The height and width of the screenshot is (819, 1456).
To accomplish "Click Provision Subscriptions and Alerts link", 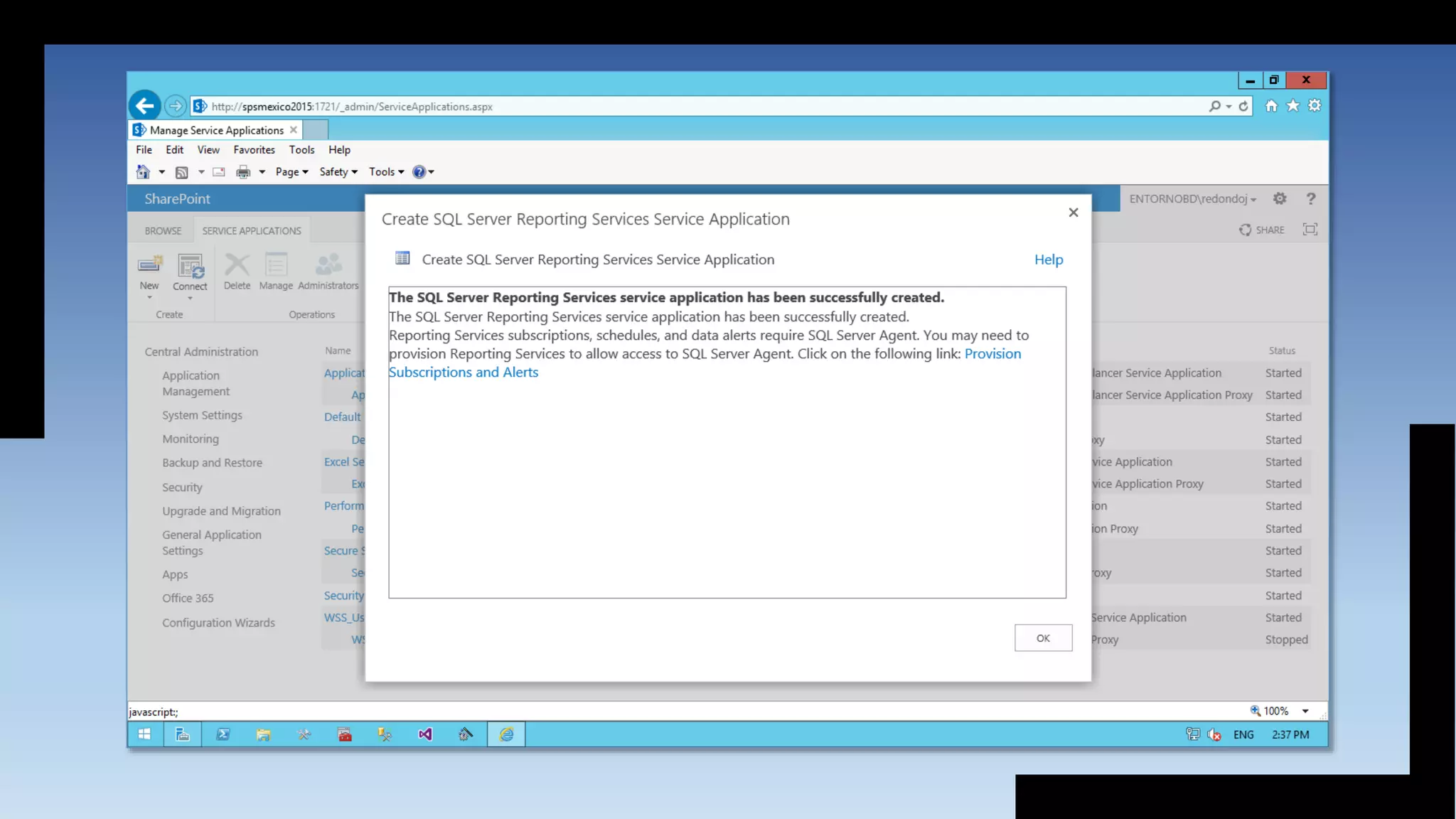I will [464, 373].
